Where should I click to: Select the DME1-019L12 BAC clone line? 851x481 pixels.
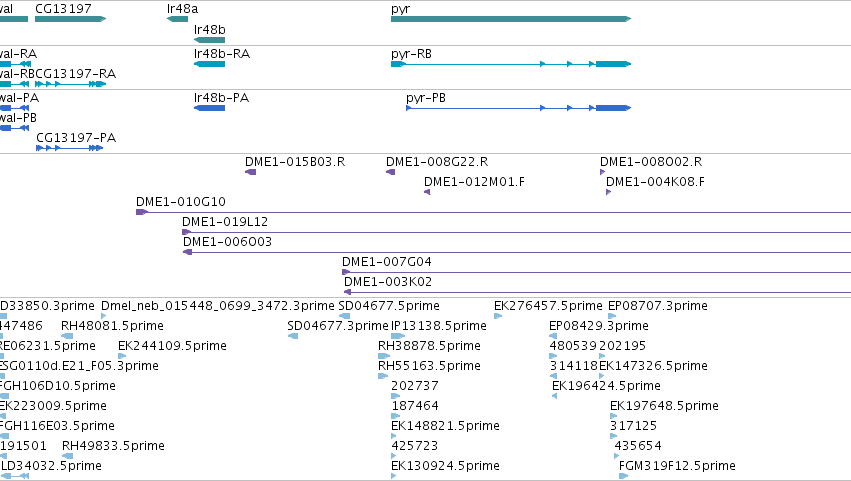(517, 232)
